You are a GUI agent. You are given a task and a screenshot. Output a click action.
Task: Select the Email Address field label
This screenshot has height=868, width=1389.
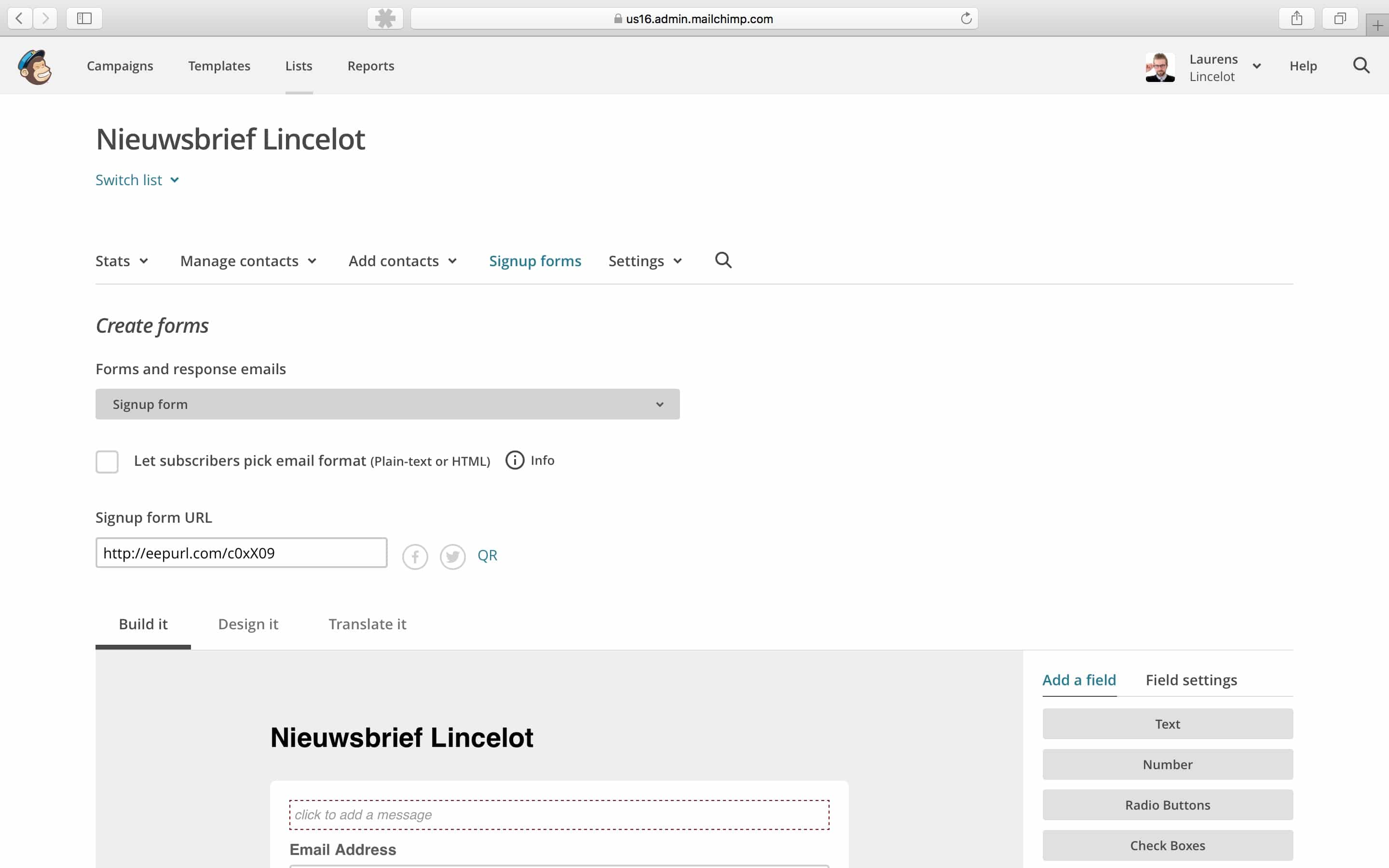(x=342, y=850)
